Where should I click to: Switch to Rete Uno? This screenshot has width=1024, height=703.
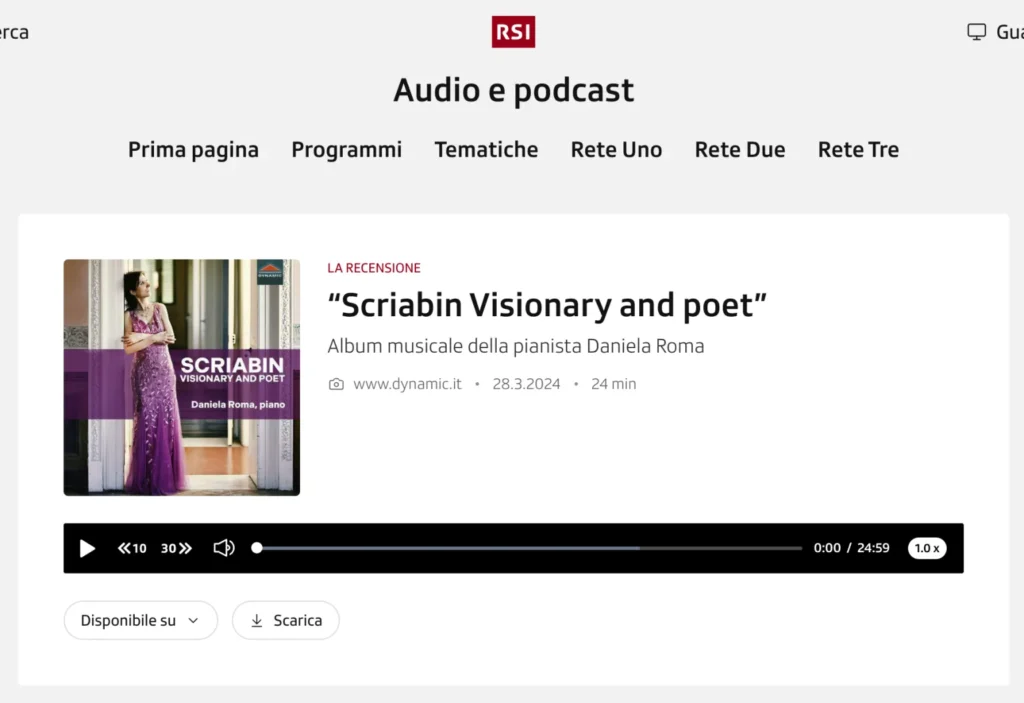616,150
